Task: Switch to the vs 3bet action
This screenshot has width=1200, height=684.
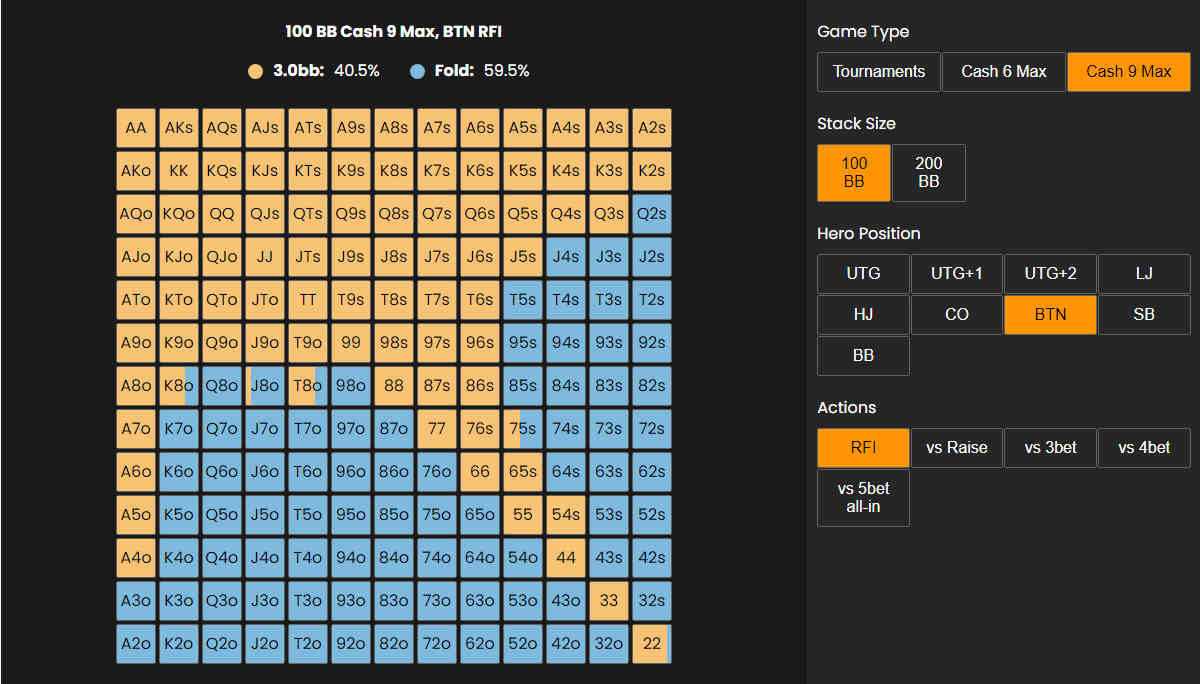Action: 1050,447
